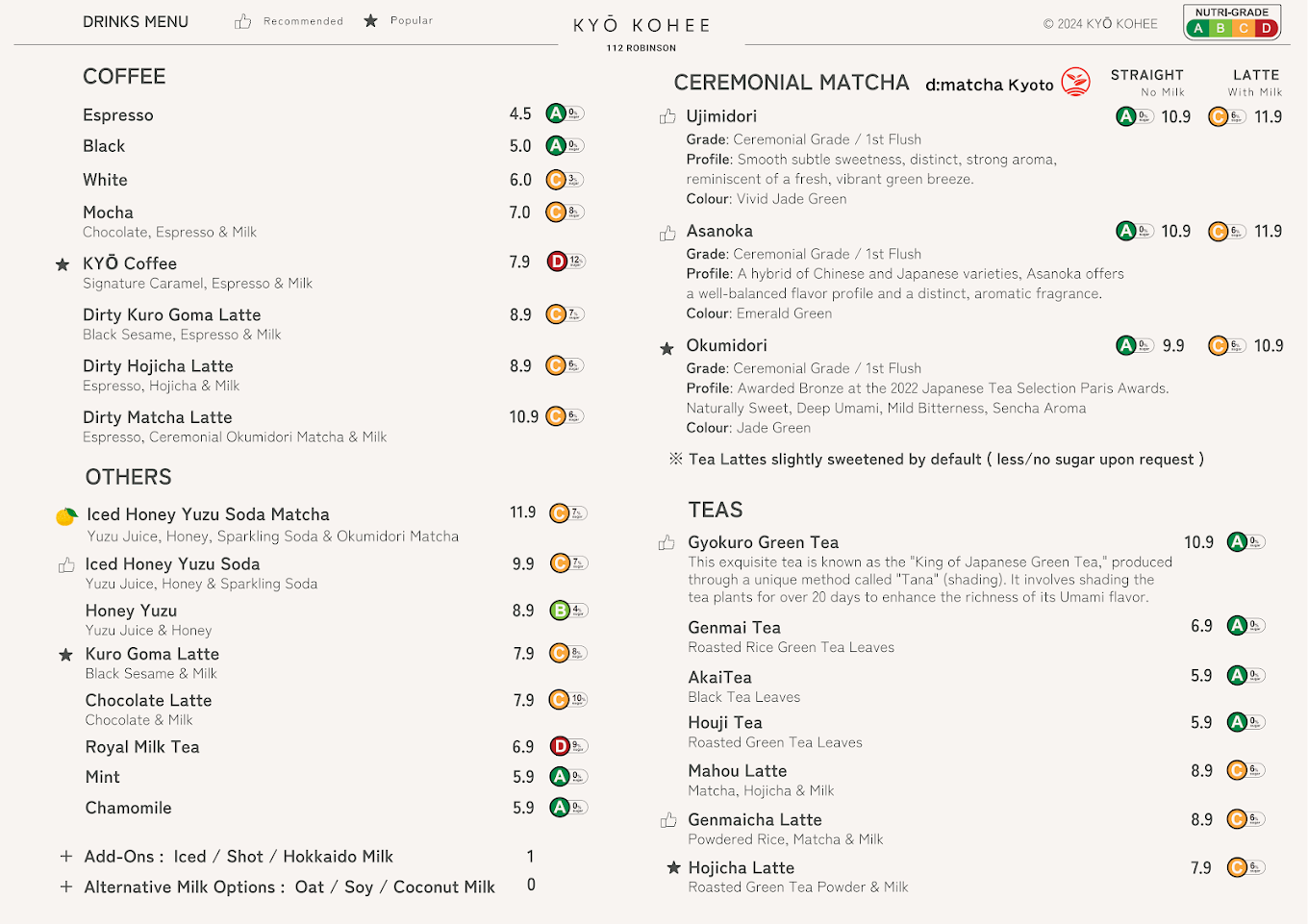Click the Ujimidori straight Nutri-Grade A badge
1308x924 pixels.
coord(1135,116)
